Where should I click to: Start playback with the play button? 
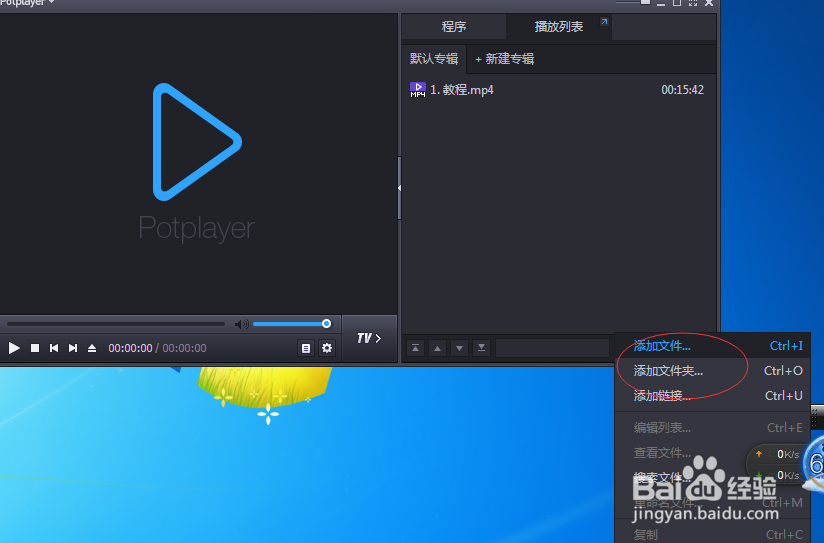(14, 348)
